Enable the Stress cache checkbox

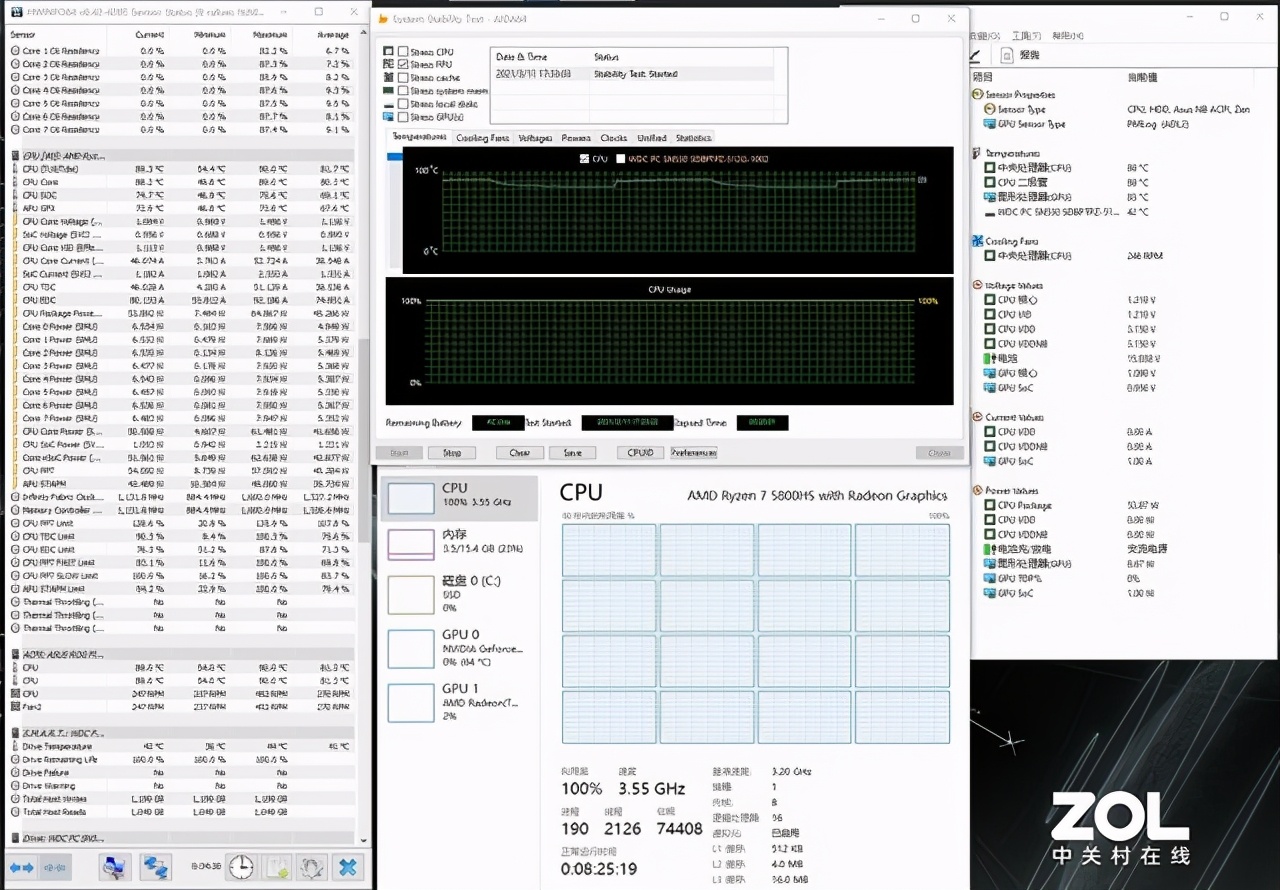[x=402, y=77]
